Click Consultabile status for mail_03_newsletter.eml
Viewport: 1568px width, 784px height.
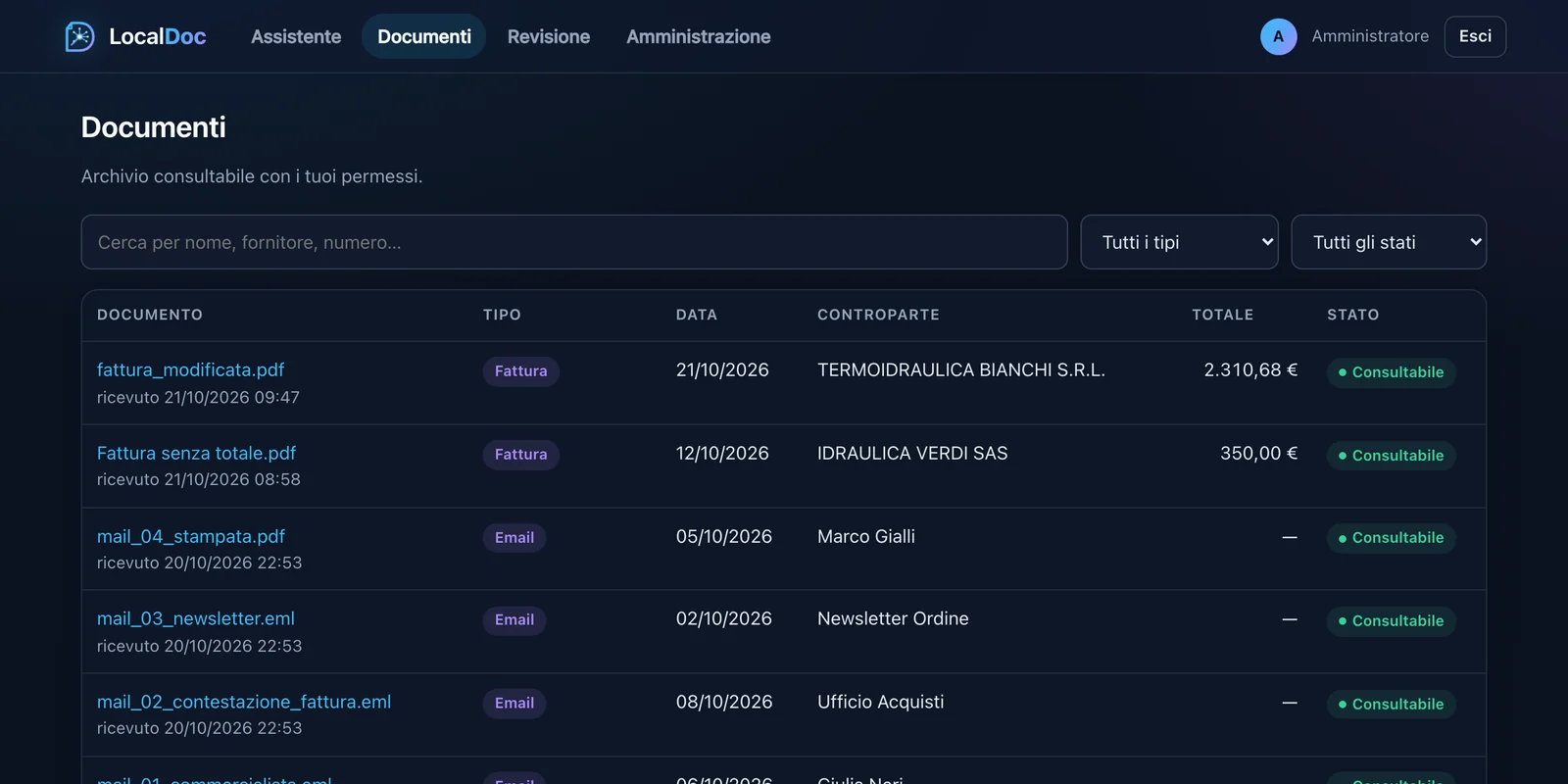pos(1391,621)
